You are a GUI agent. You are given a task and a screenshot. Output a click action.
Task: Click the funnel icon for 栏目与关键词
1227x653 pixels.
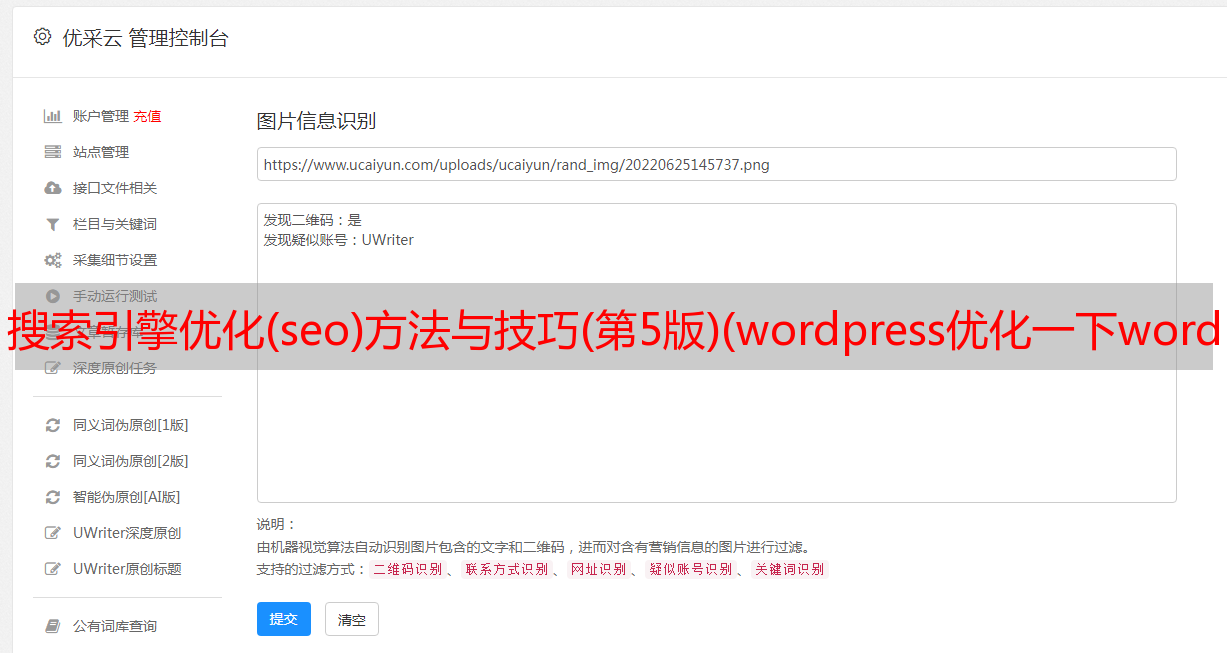(53, 224)
